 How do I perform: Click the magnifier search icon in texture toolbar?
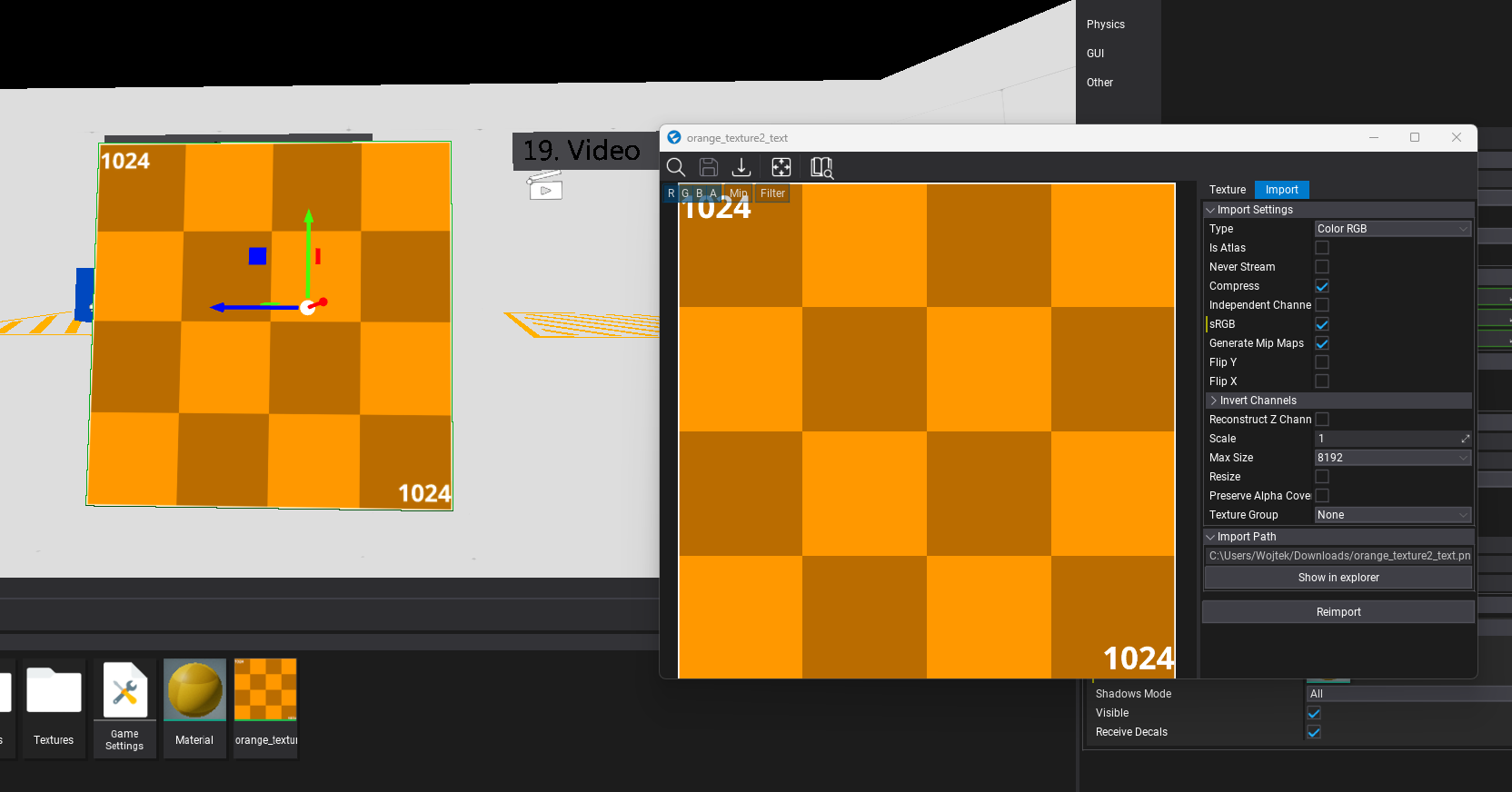(x=675, y=167)
